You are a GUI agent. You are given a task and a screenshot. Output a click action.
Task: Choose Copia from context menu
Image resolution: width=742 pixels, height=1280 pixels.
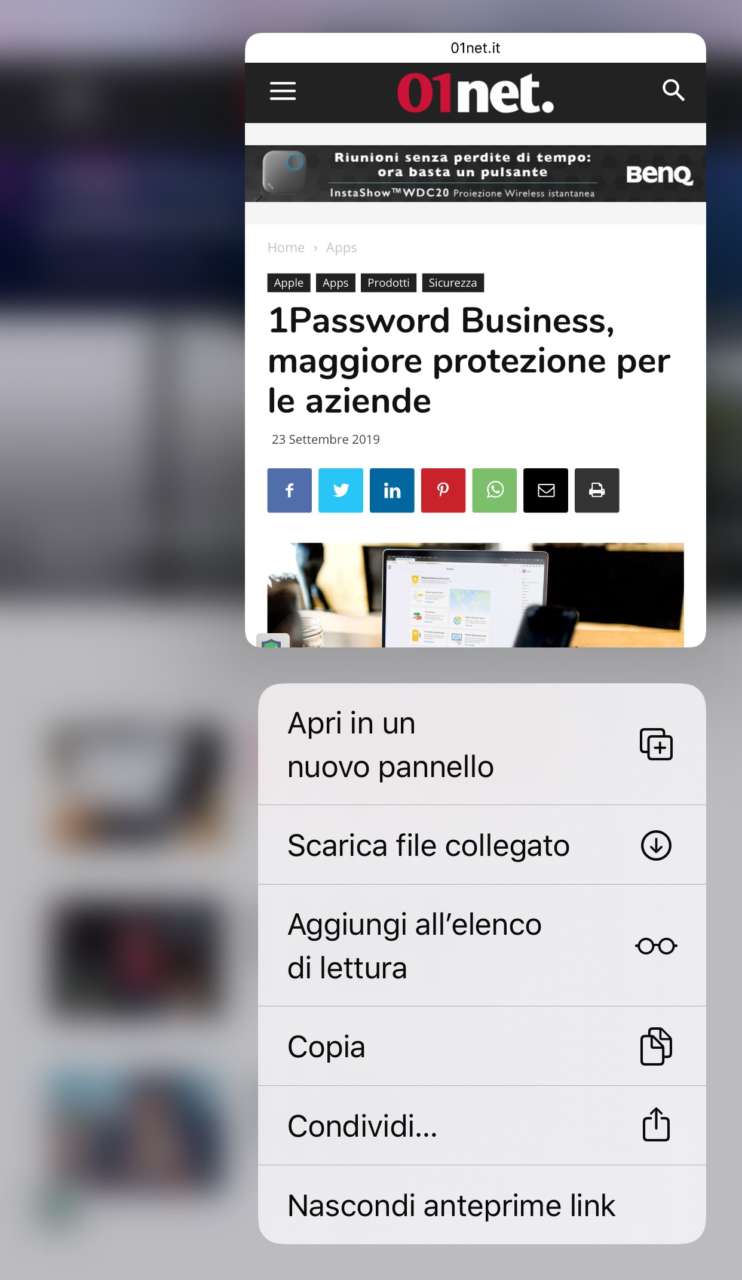[482, 1047]
